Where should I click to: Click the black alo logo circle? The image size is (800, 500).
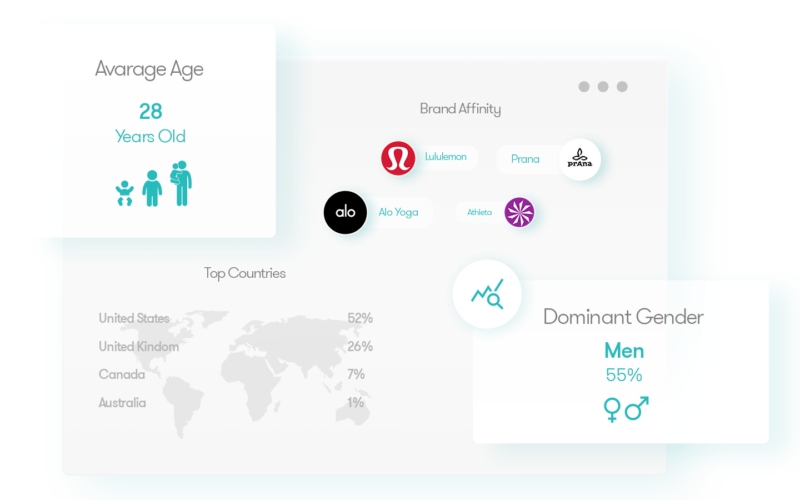click(x=345, y=212)
